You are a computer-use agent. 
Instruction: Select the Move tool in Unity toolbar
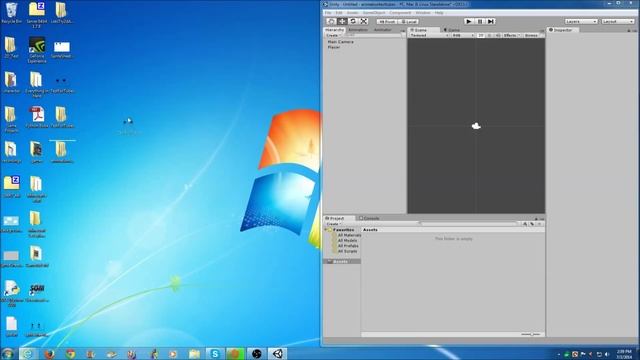[x=342, y=21]
